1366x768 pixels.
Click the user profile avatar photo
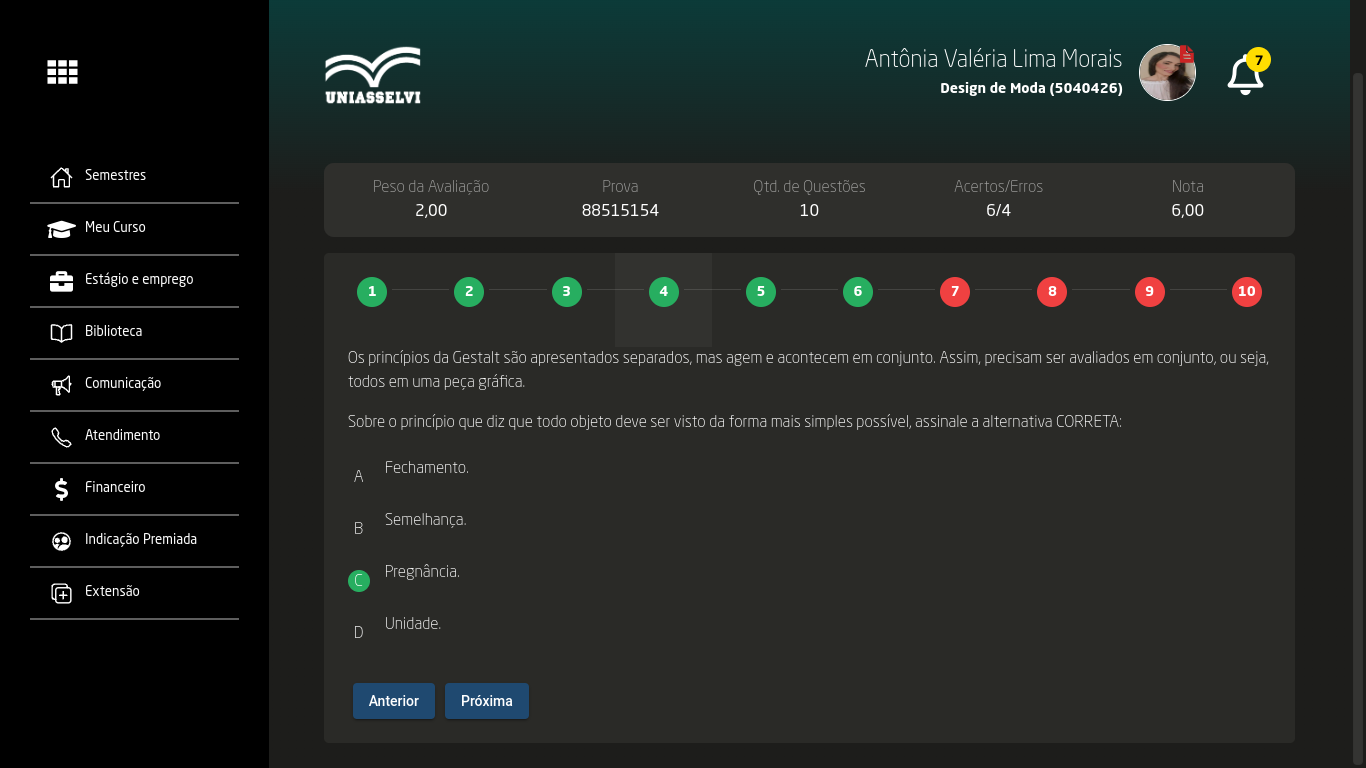click(1167, 73)
